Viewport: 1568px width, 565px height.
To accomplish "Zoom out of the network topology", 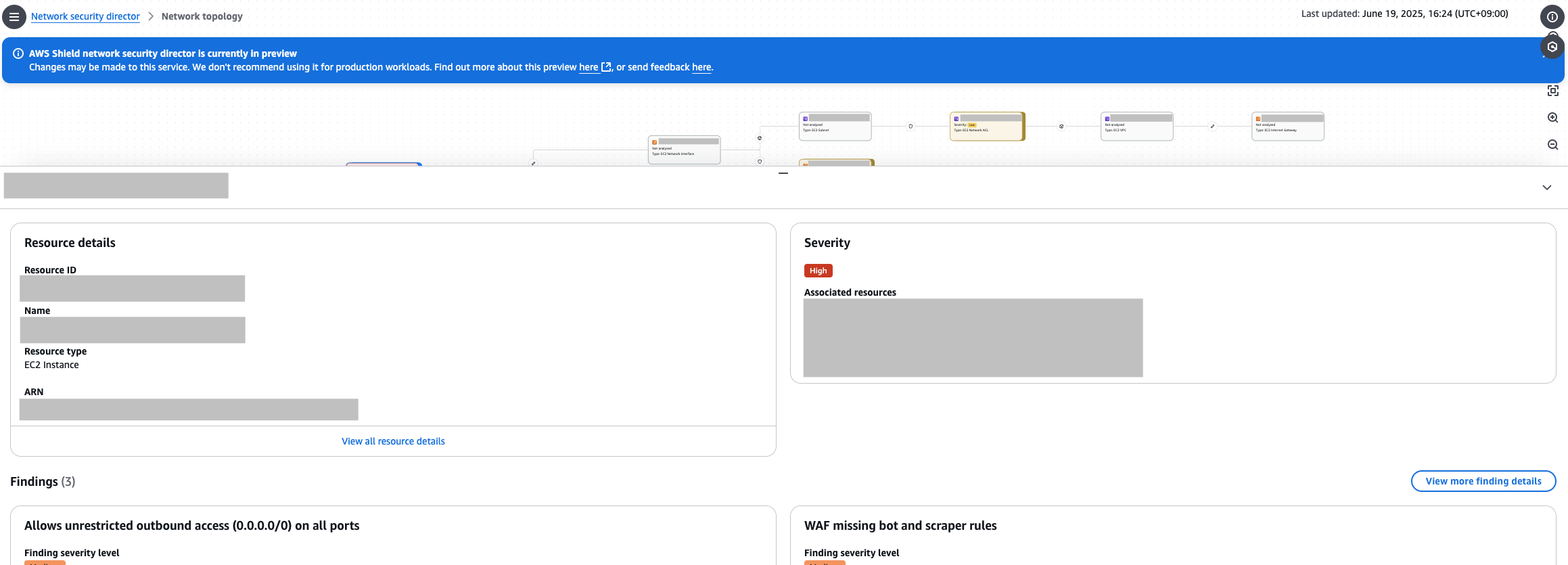I will coord(1553,145).
